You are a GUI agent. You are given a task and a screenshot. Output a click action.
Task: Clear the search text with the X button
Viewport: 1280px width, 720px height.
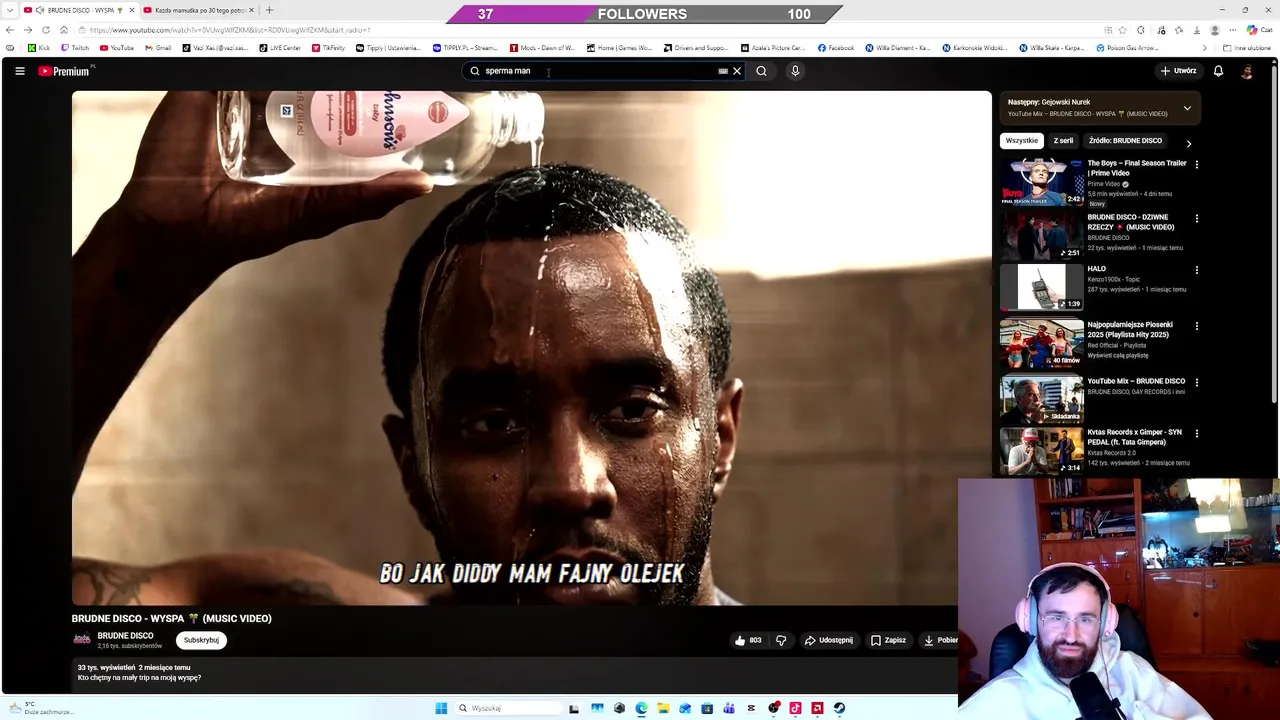[x=737, y=71]
